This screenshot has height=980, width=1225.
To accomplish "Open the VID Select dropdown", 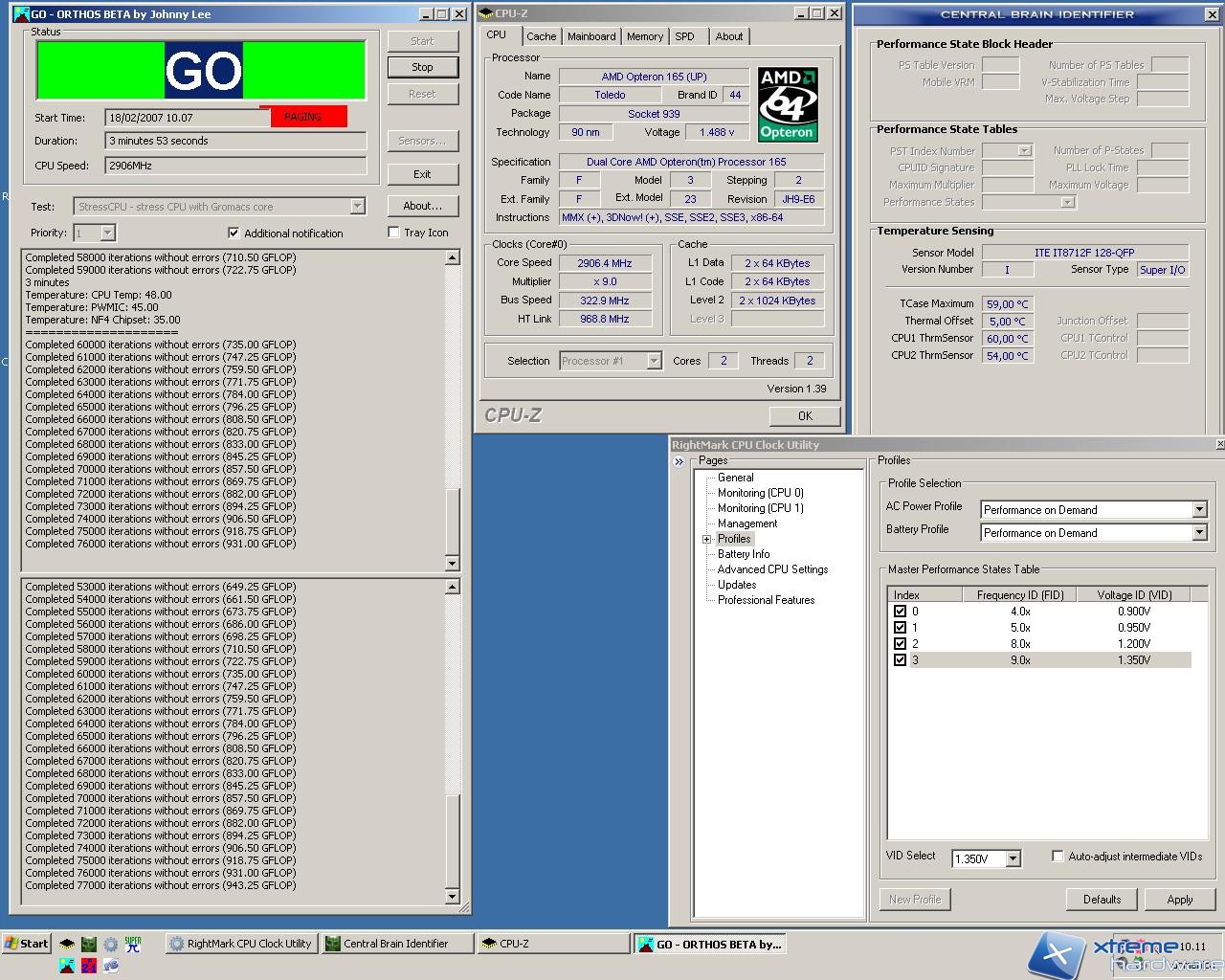I will (1013, 859).
